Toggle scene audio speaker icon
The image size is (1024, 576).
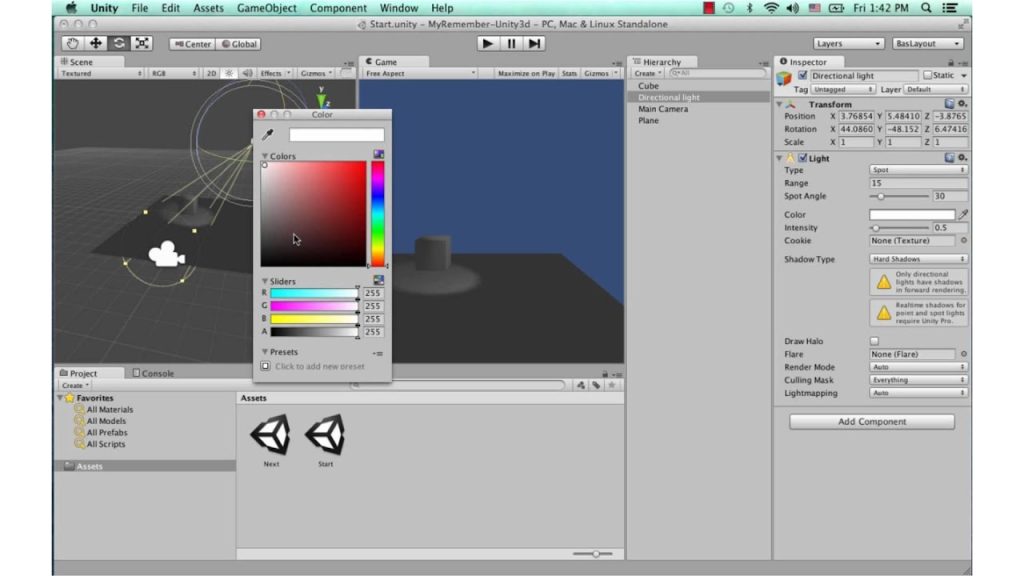pyautogui.click(x=247, y=73)
